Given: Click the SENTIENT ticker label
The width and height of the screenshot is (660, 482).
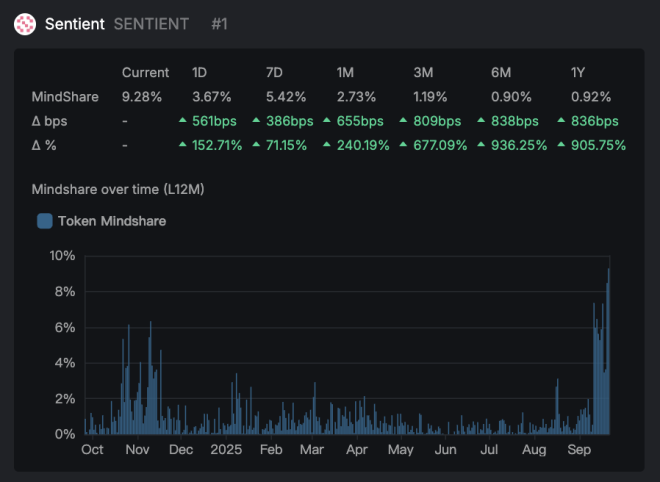Looking at the screenshot, I should click(151, 24).
